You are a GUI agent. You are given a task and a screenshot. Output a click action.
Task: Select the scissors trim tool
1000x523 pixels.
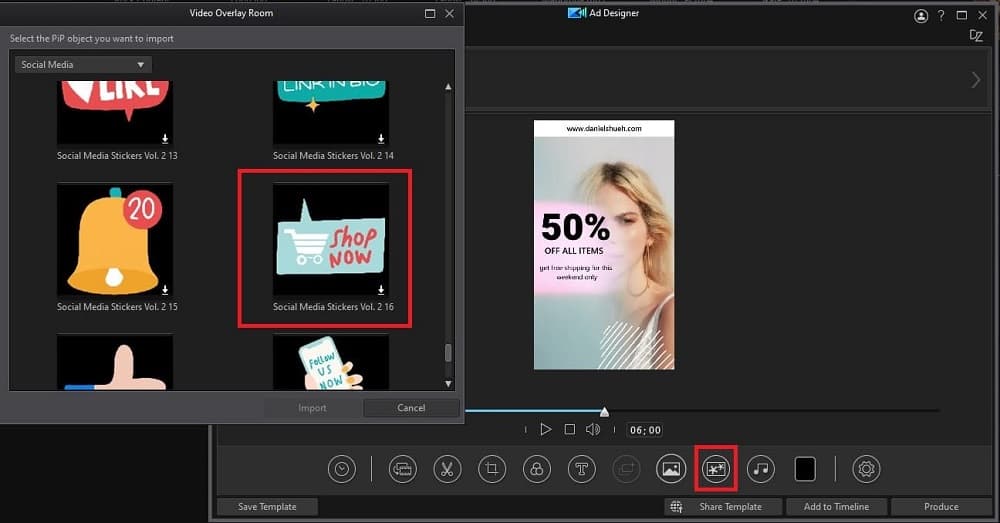[x=447, y=469]
